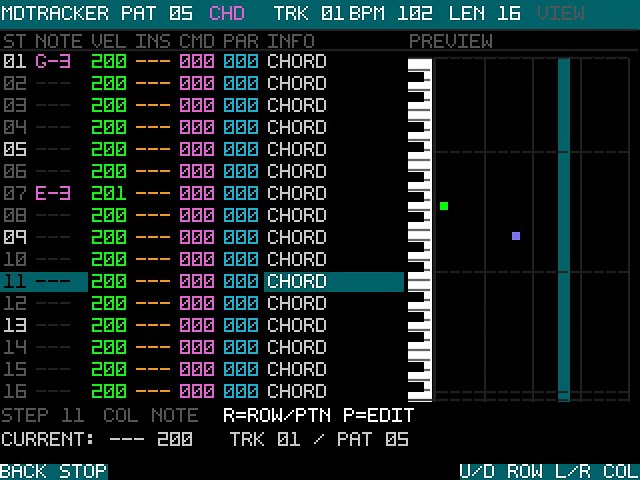Viewport: 640px width, 480px height.
Task: Select velocity 200 on step 01
Action: pyautogui.click(x=109, y=62)
